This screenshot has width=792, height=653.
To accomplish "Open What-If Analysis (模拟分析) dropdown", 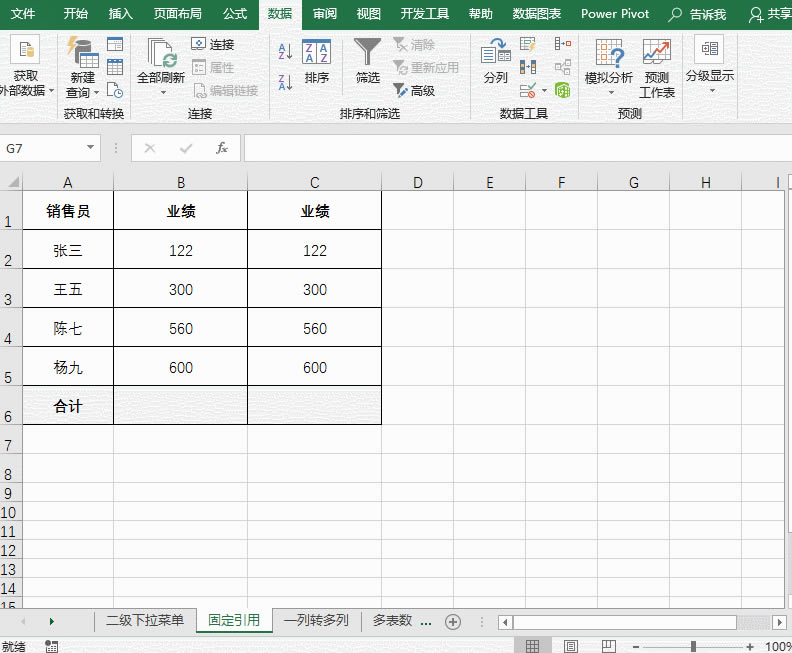I will [x=609, y=66].
